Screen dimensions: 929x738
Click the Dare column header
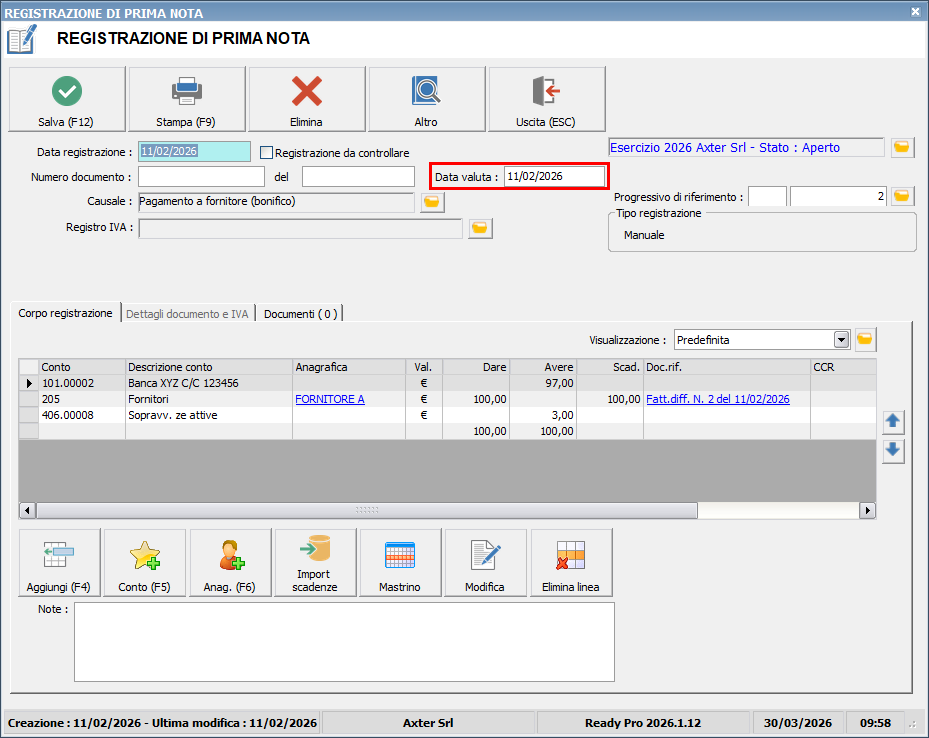point(476,367)
